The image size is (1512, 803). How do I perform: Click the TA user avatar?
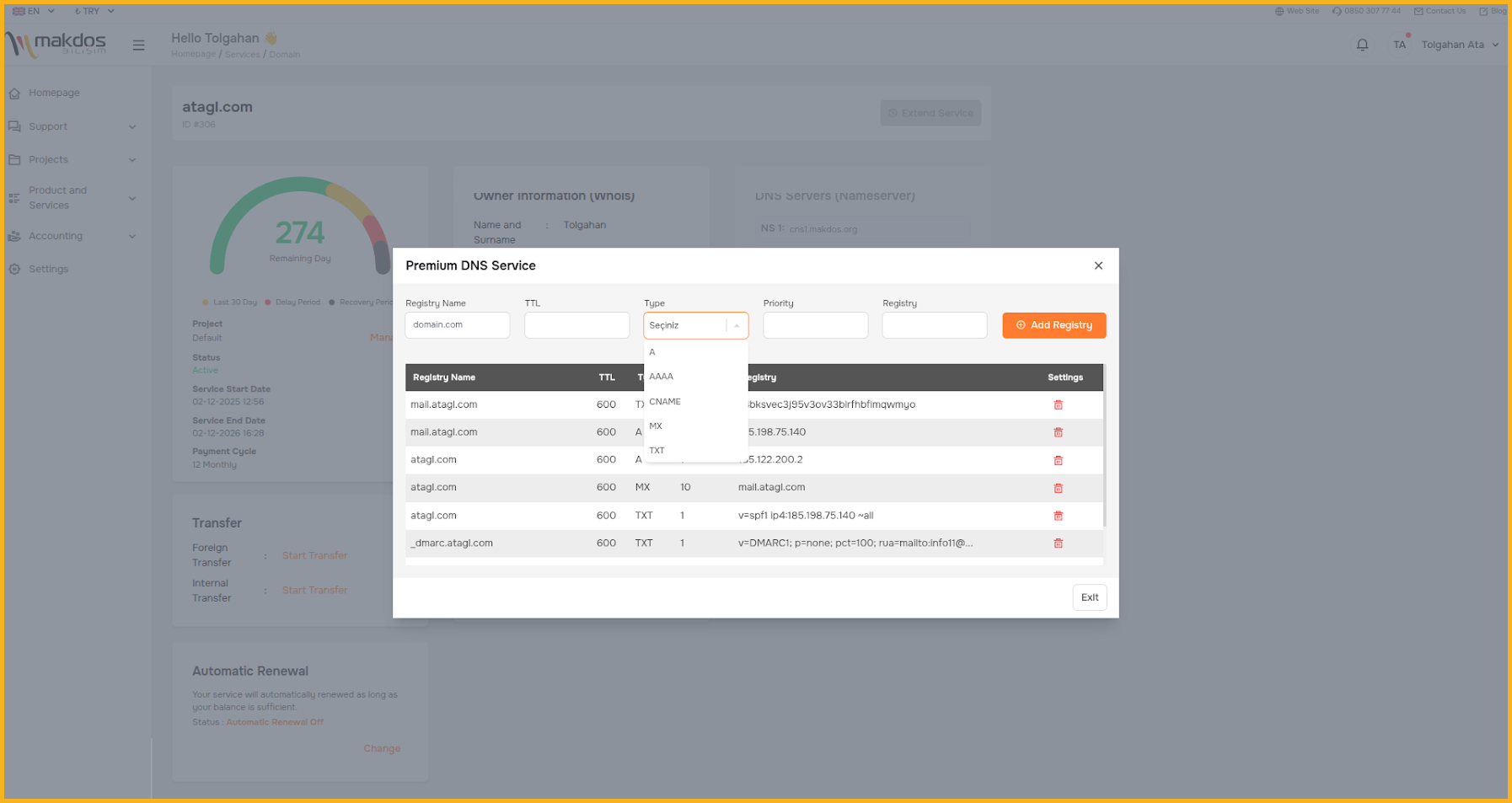[1399, 44]
